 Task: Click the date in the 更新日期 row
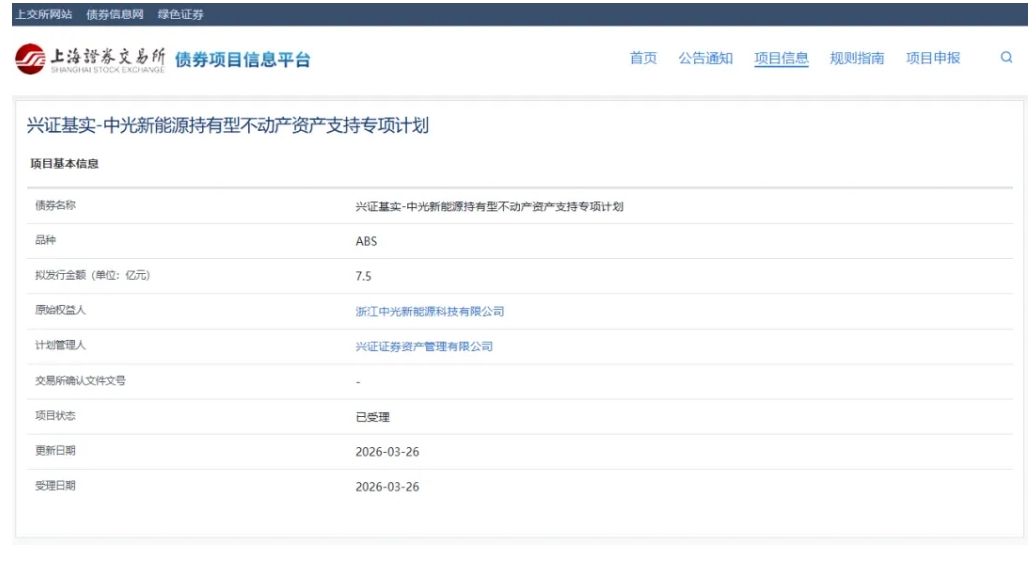[387, 452]
